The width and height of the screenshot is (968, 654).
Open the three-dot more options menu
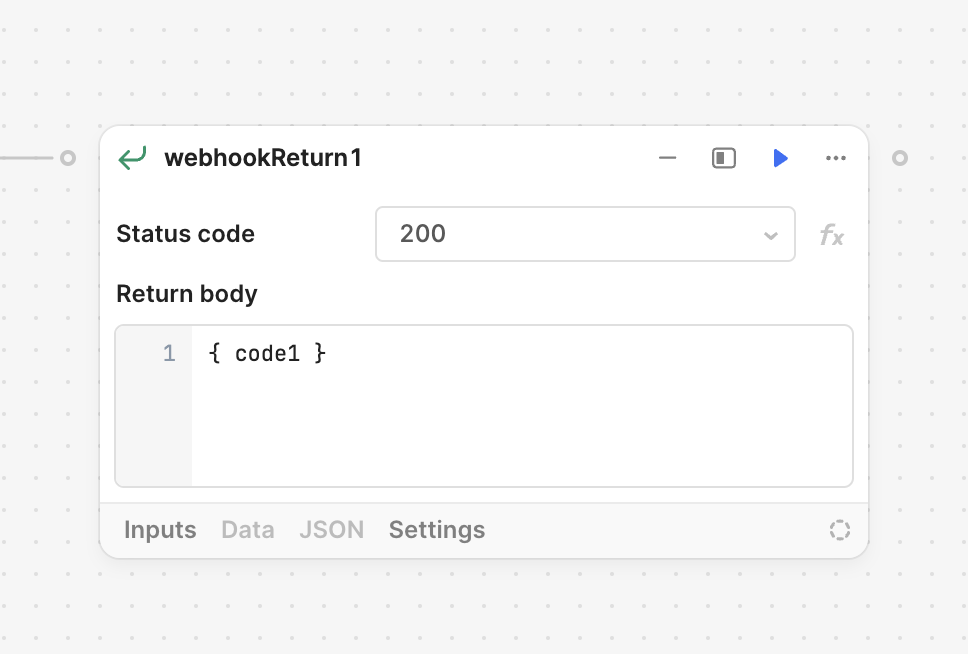pyautogui.click(x=836, y=158)
